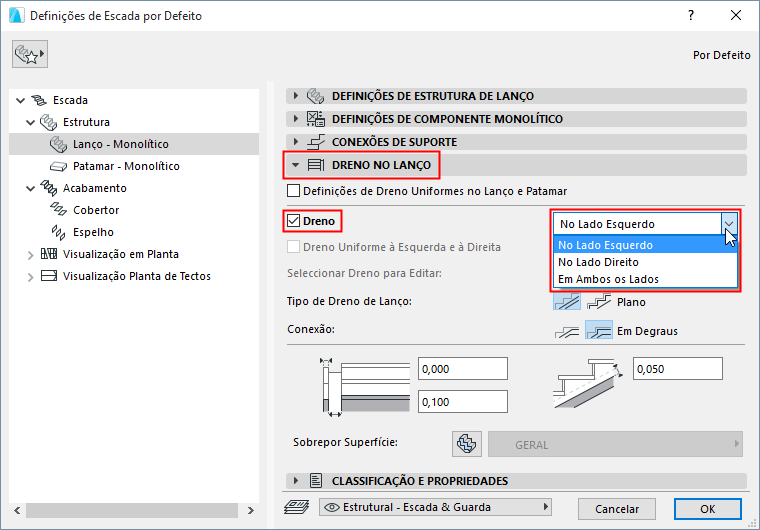The image size is (760, 530).
Task: Click the Lanço - Monolítico flight icon
Action: point(59,144)
